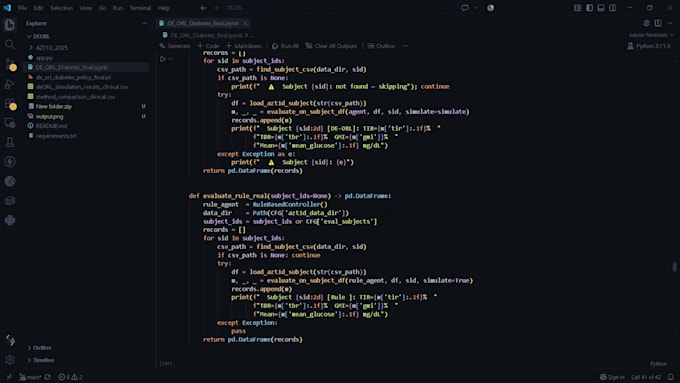Open the Chat icon in title bar

coord(465,8)
